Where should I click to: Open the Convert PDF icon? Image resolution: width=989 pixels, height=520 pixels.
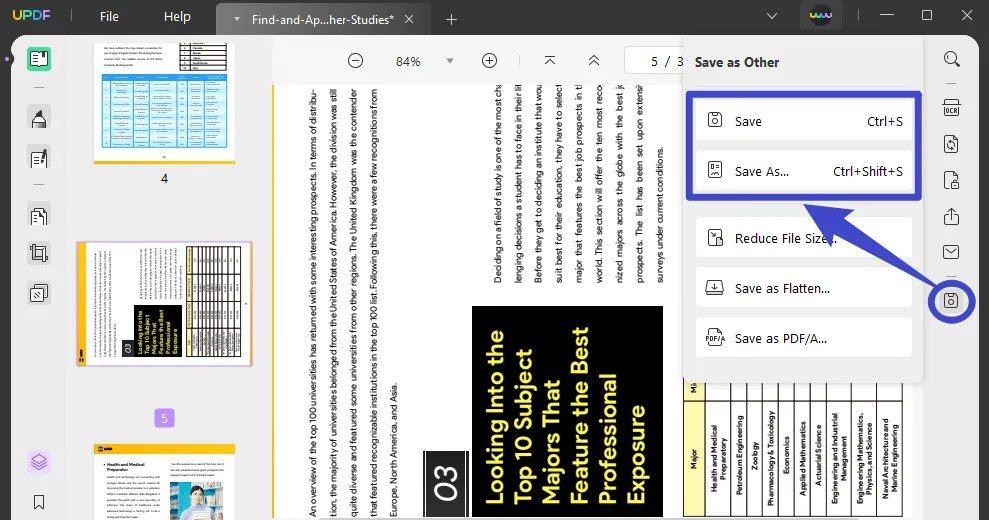[951, 144]
